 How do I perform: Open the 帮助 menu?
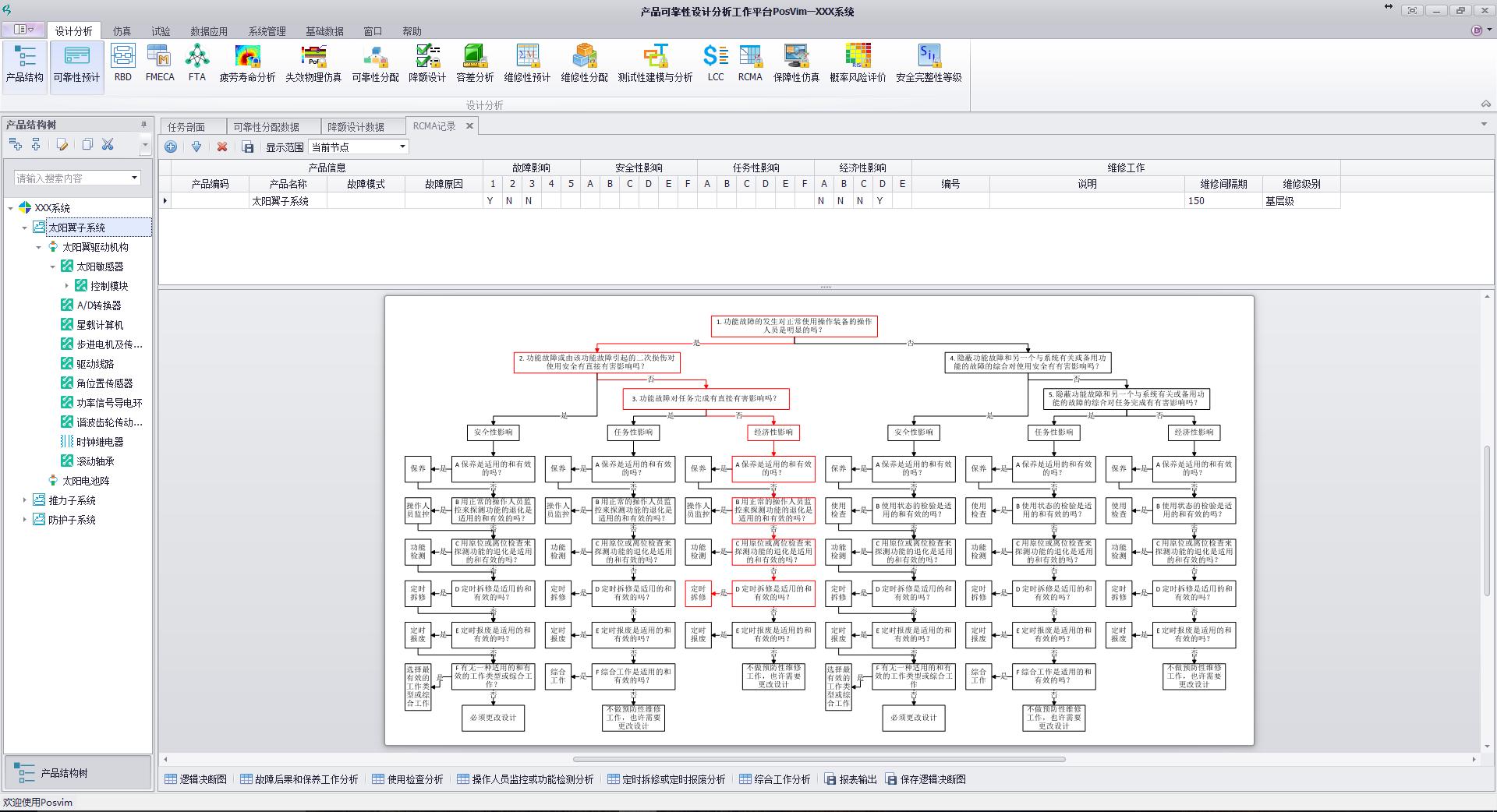click(412, 31)
